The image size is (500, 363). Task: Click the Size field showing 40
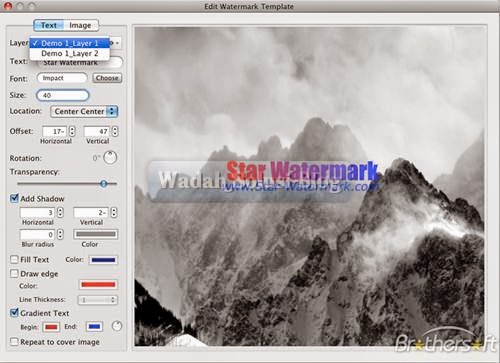(63, 95)
